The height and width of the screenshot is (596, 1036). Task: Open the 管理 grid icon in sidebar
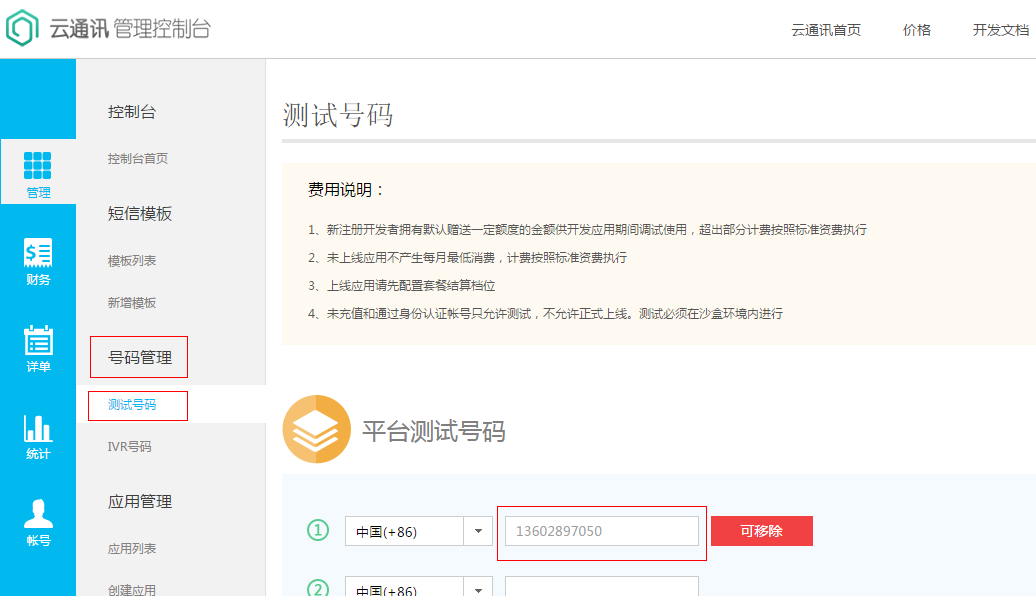pyautogui.click(x=38, y=165)
